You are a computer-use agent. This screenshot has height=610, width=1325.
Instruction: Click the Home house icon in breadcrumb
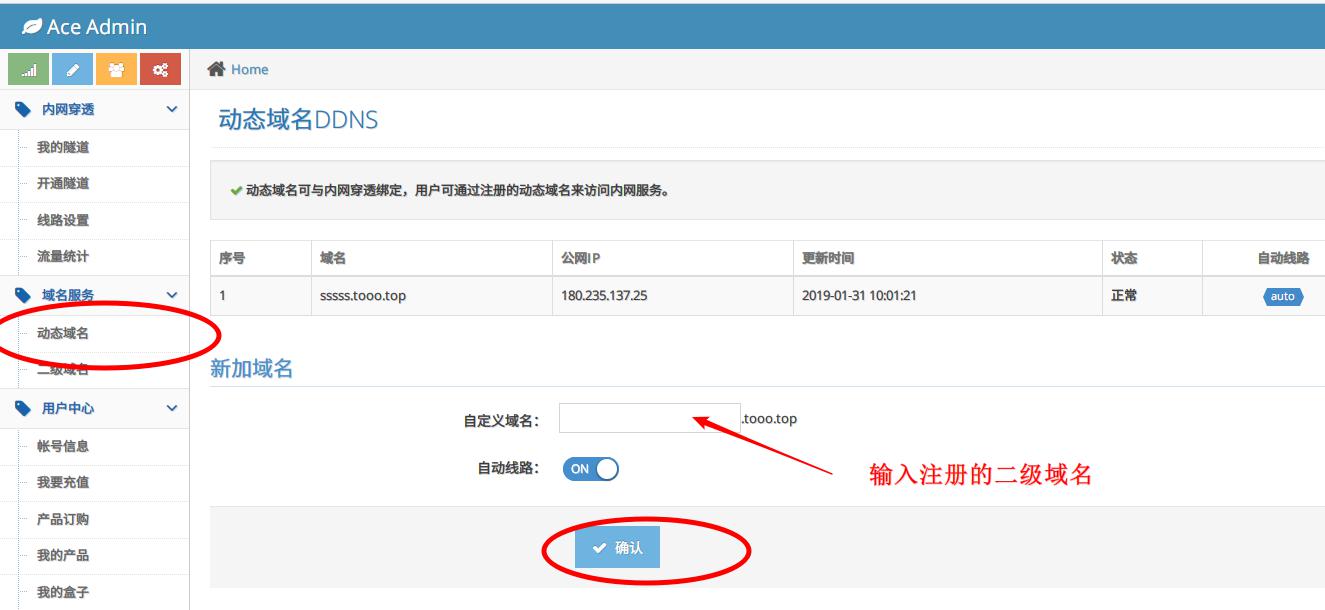click(x=216, y=69)
